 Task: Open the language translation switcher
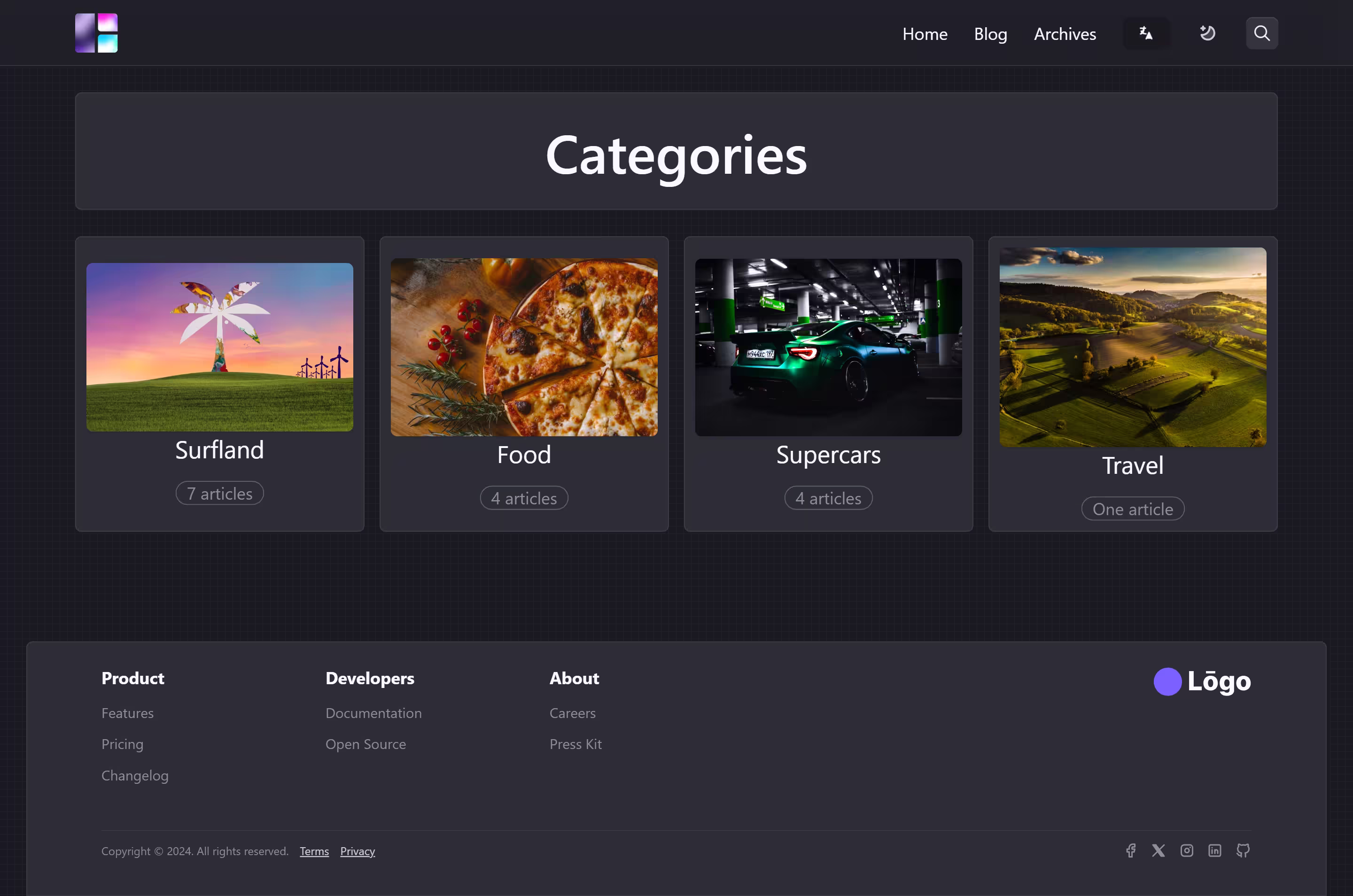click(x=1146, y=32)
